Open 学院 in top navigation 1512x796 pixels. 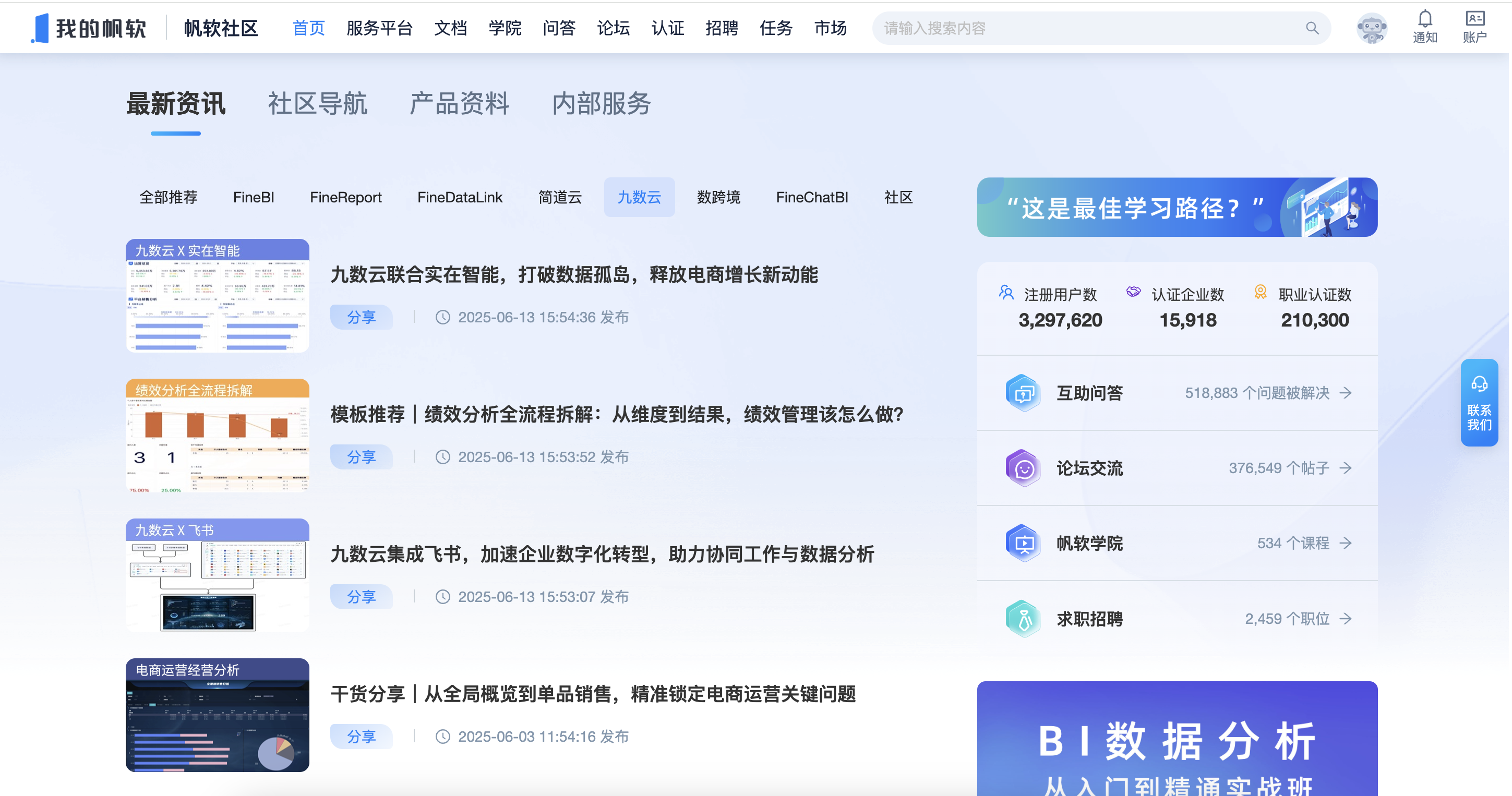(505, 28)
